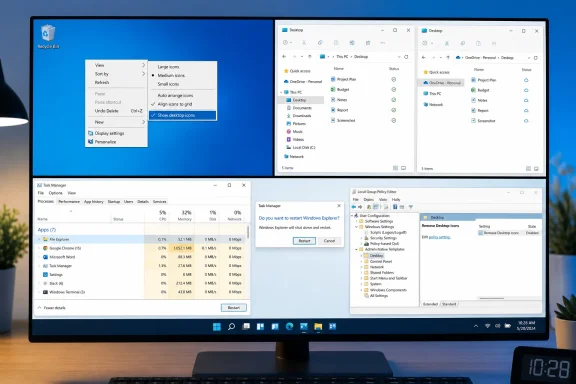The image size is (576, 384).
Task: Switch to large icons view in This PC Explorer status bar
Action: pos(403,168)
